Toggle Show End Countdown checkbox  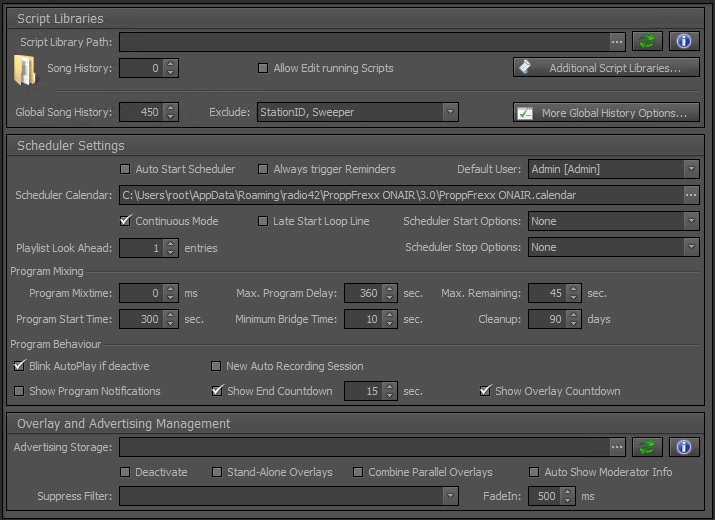(x=217, y=391)
